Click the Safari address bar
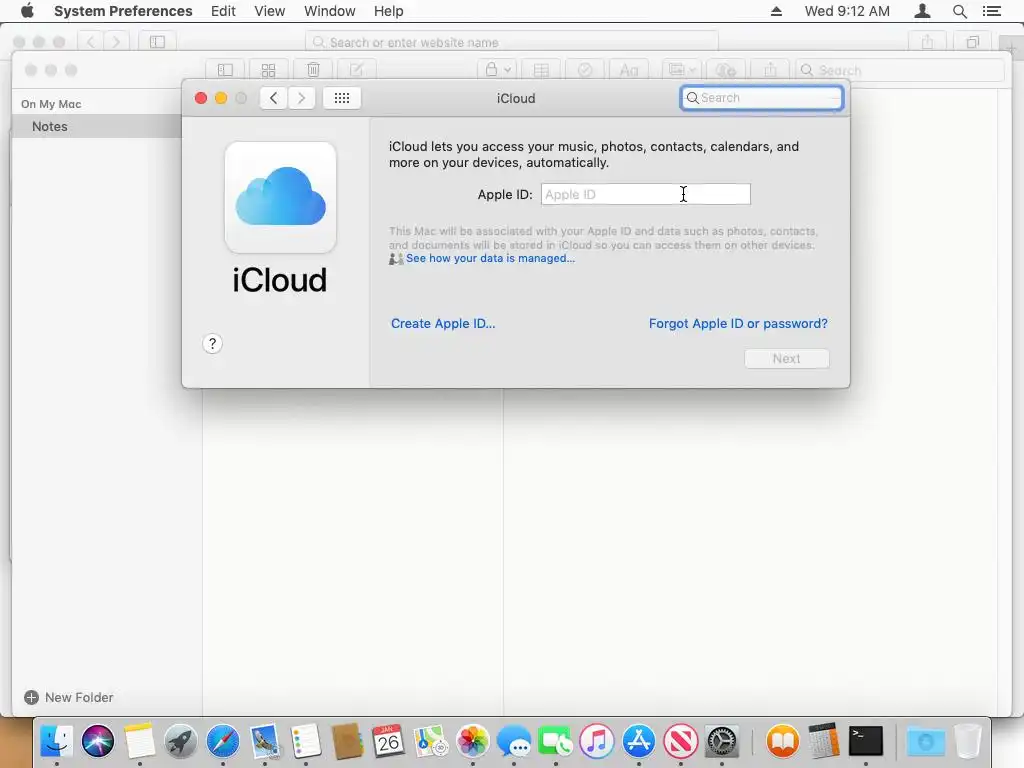Viewport: 1024px width, 768px height. [x=512, y=42]
